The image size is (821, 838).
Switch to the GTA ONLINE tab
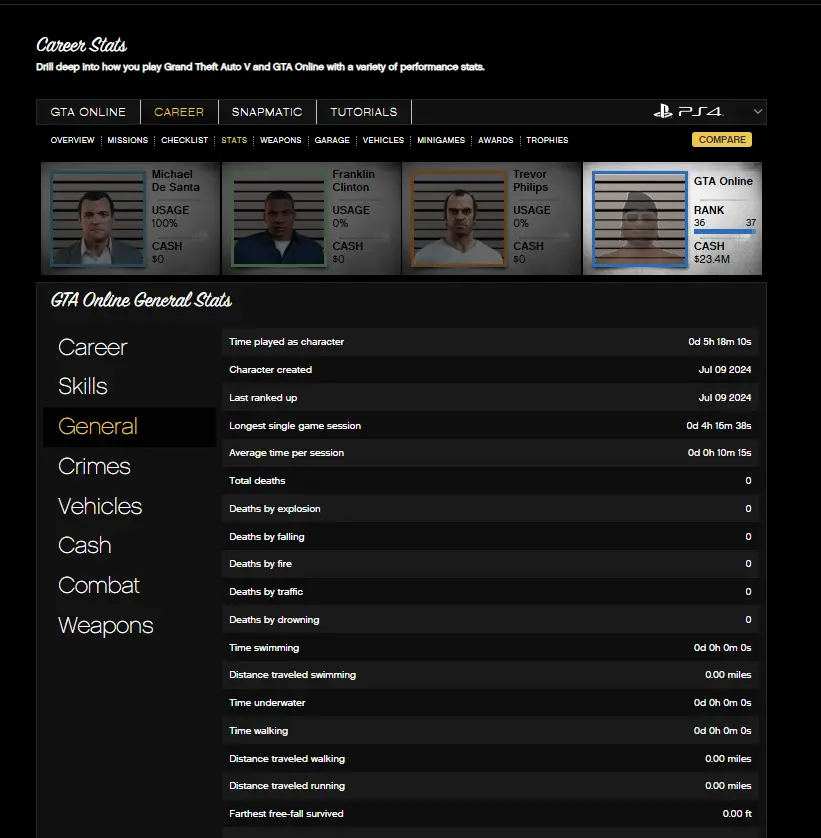click(x=88, y=112)
